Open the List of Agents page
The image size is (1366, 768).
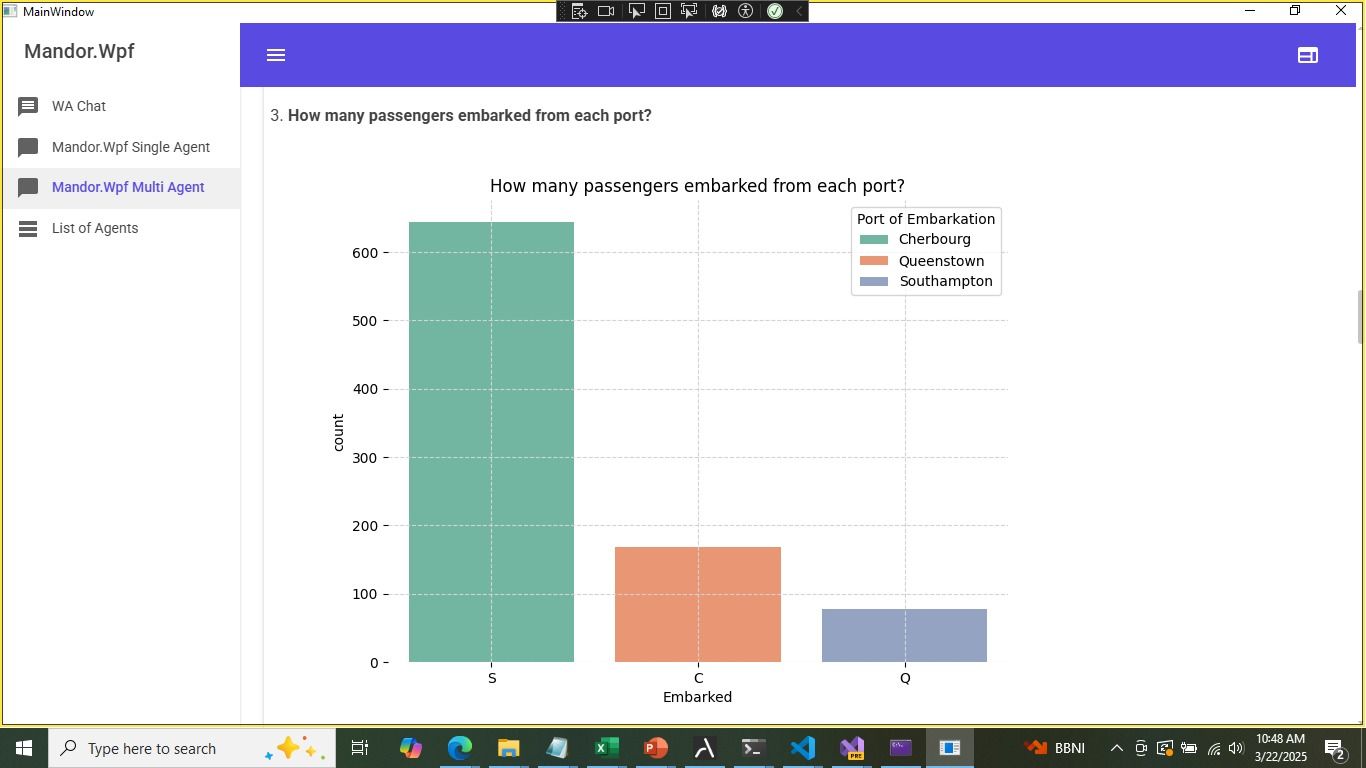pyautogui.click(x=95, y=228)
